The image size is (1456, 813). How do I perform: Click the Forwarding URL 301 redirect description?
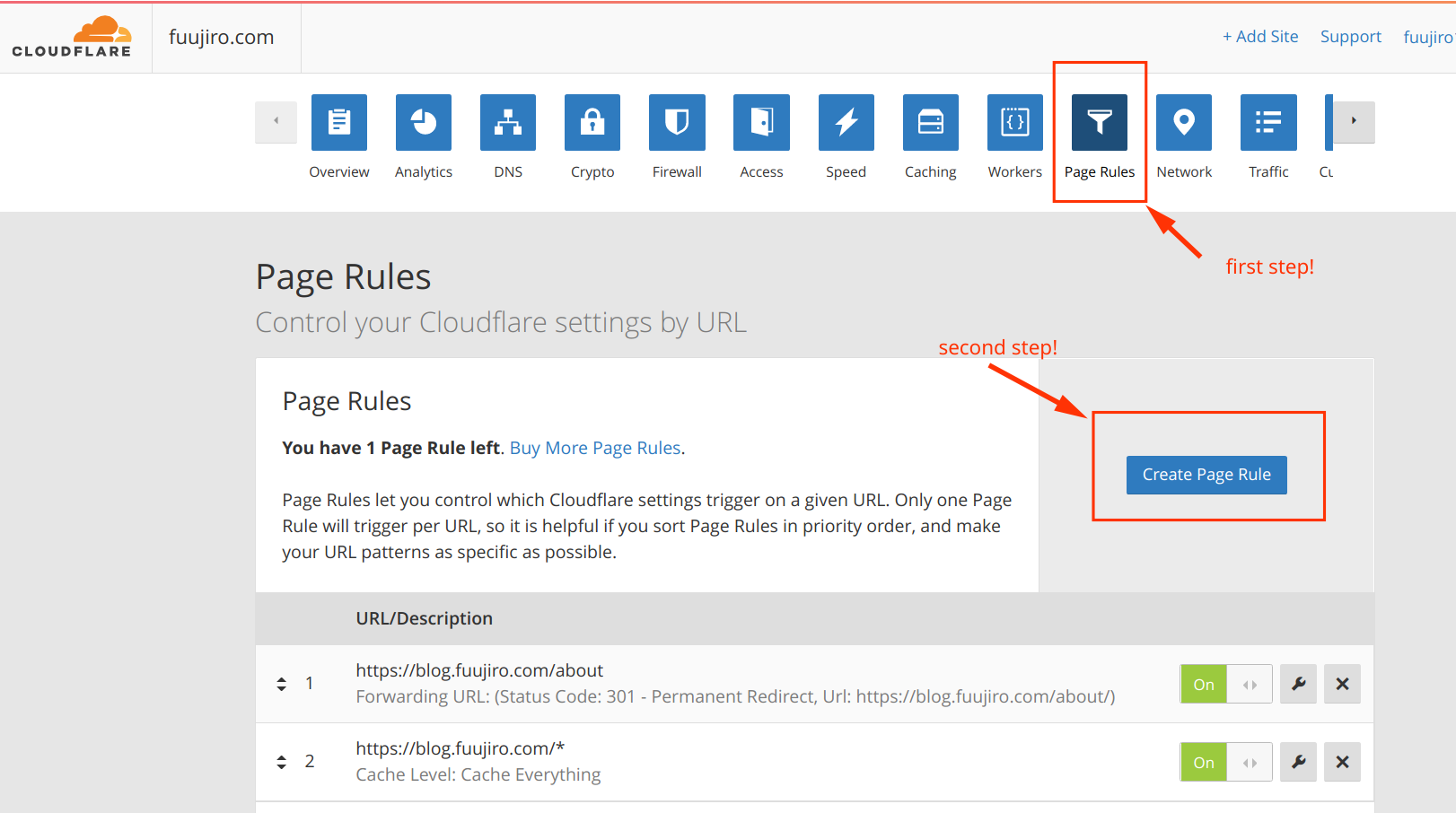point(735,696)
